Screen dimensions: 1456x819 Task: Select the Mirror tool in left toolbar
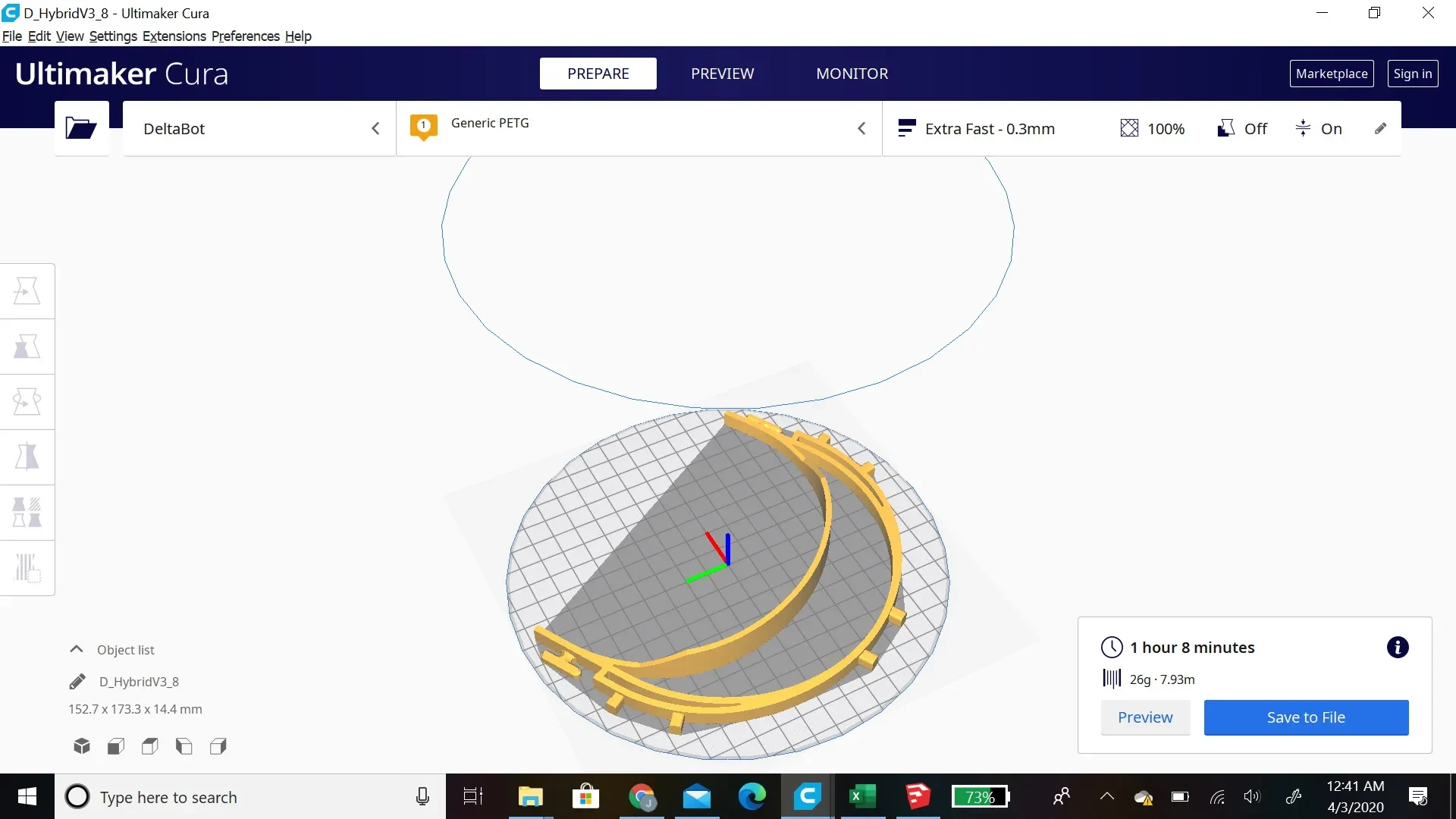(27, 457)
